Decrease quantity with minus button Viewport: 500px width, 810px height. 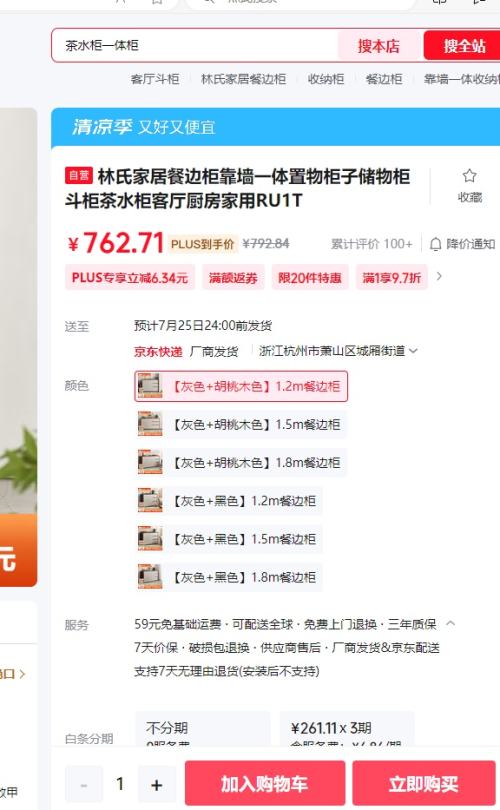(x=84, y=785)
